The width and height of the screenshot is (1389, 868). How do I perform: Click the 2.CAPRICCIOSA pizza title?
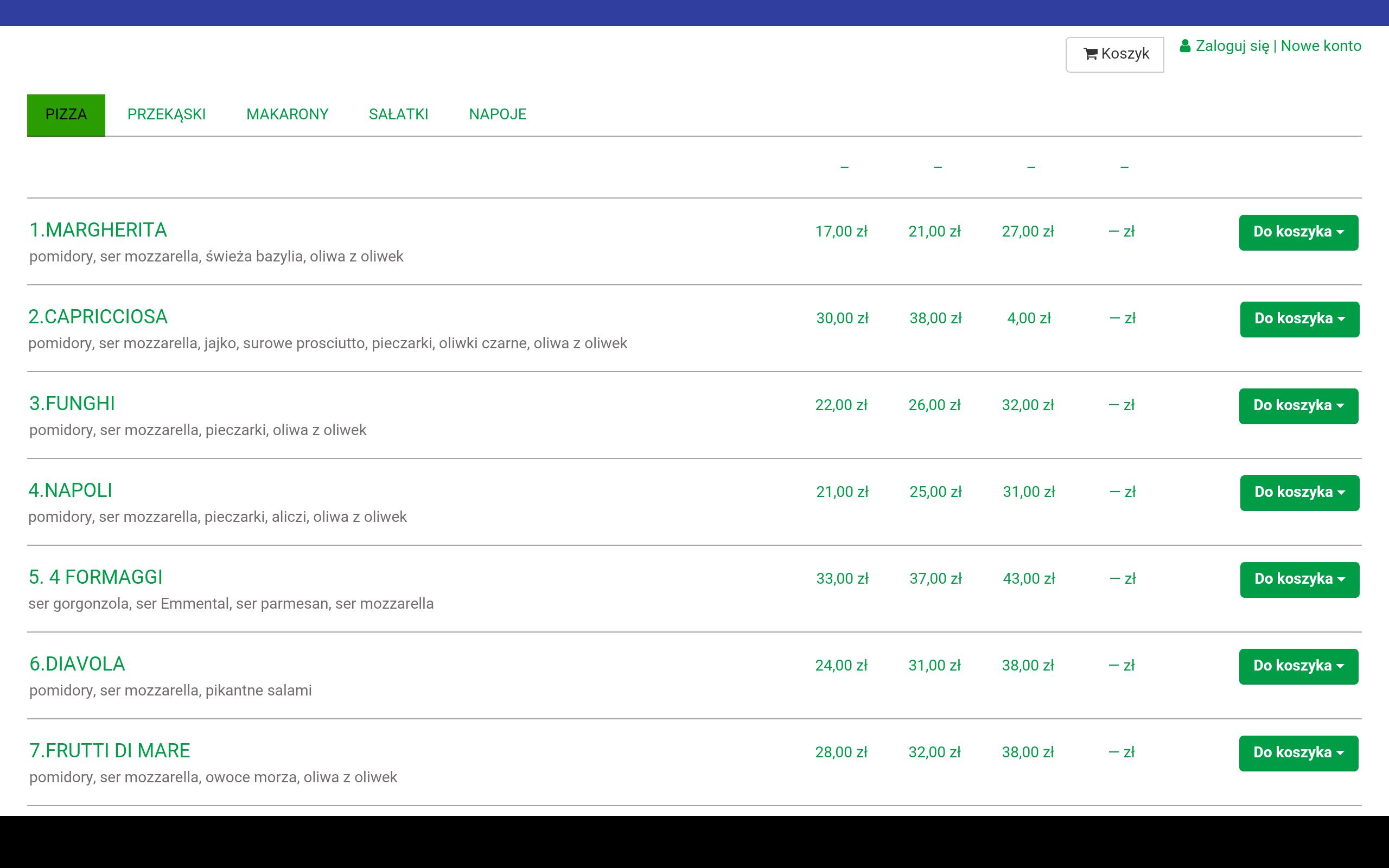98,316
